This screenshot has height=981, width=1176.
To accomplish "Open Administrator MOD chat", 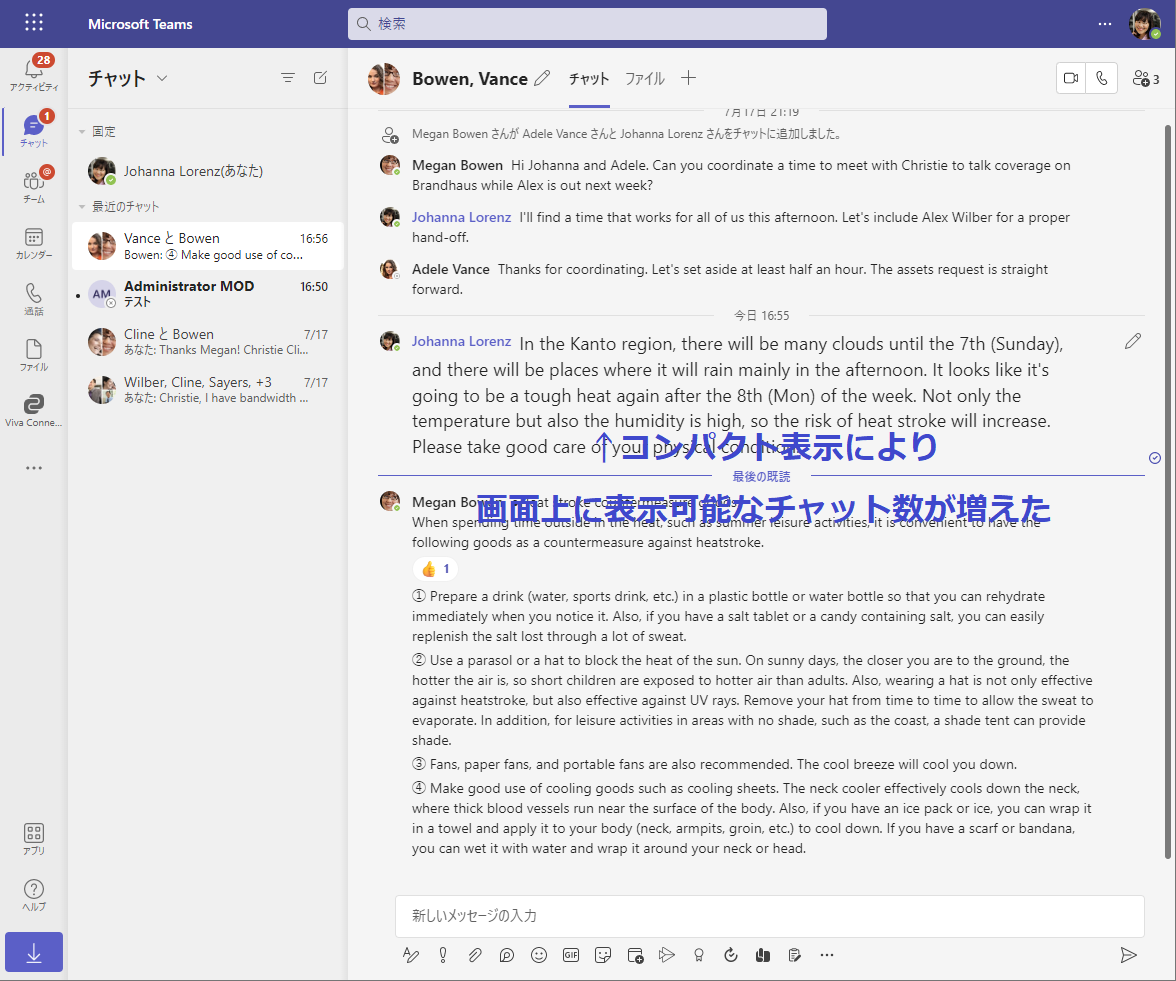I will (x=208, y=294).
